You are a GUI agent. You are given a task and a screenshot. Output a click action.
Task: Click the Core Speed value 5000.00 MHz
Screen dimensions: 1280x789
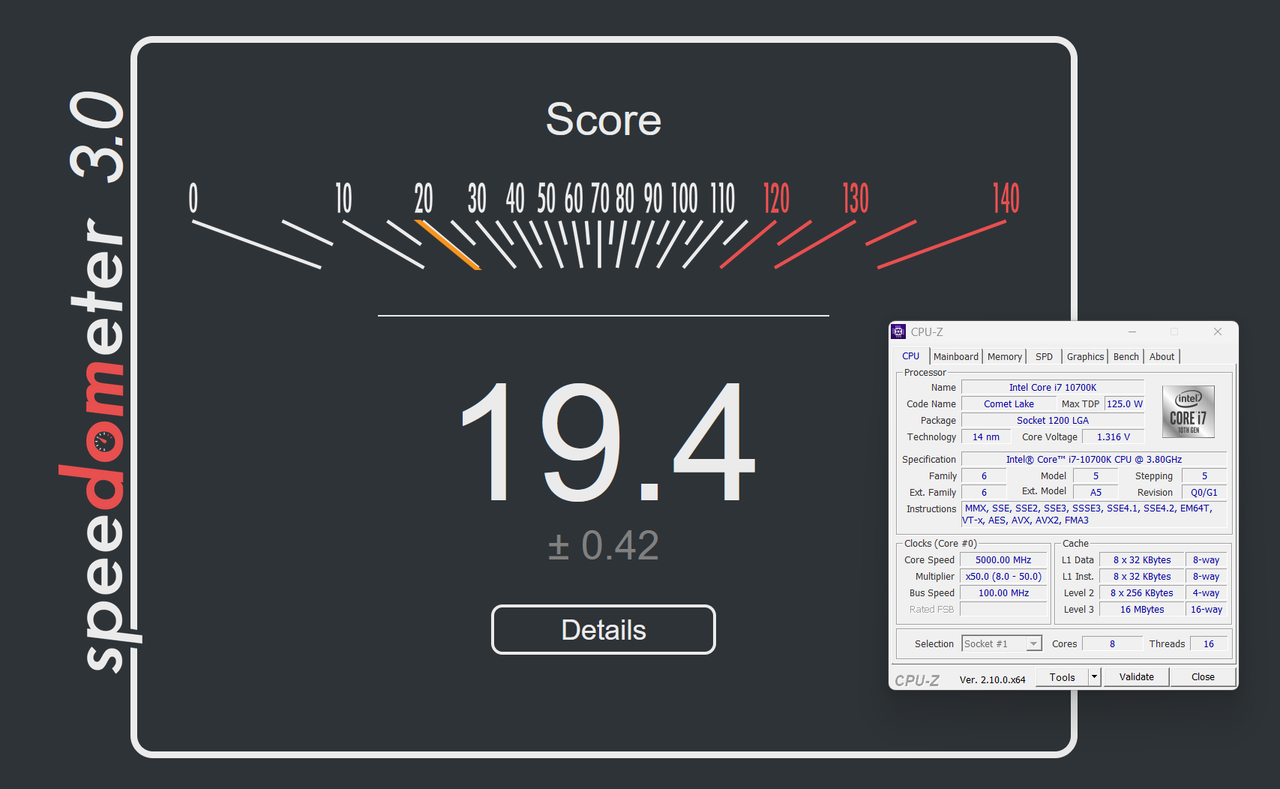tap(1003, 560)
